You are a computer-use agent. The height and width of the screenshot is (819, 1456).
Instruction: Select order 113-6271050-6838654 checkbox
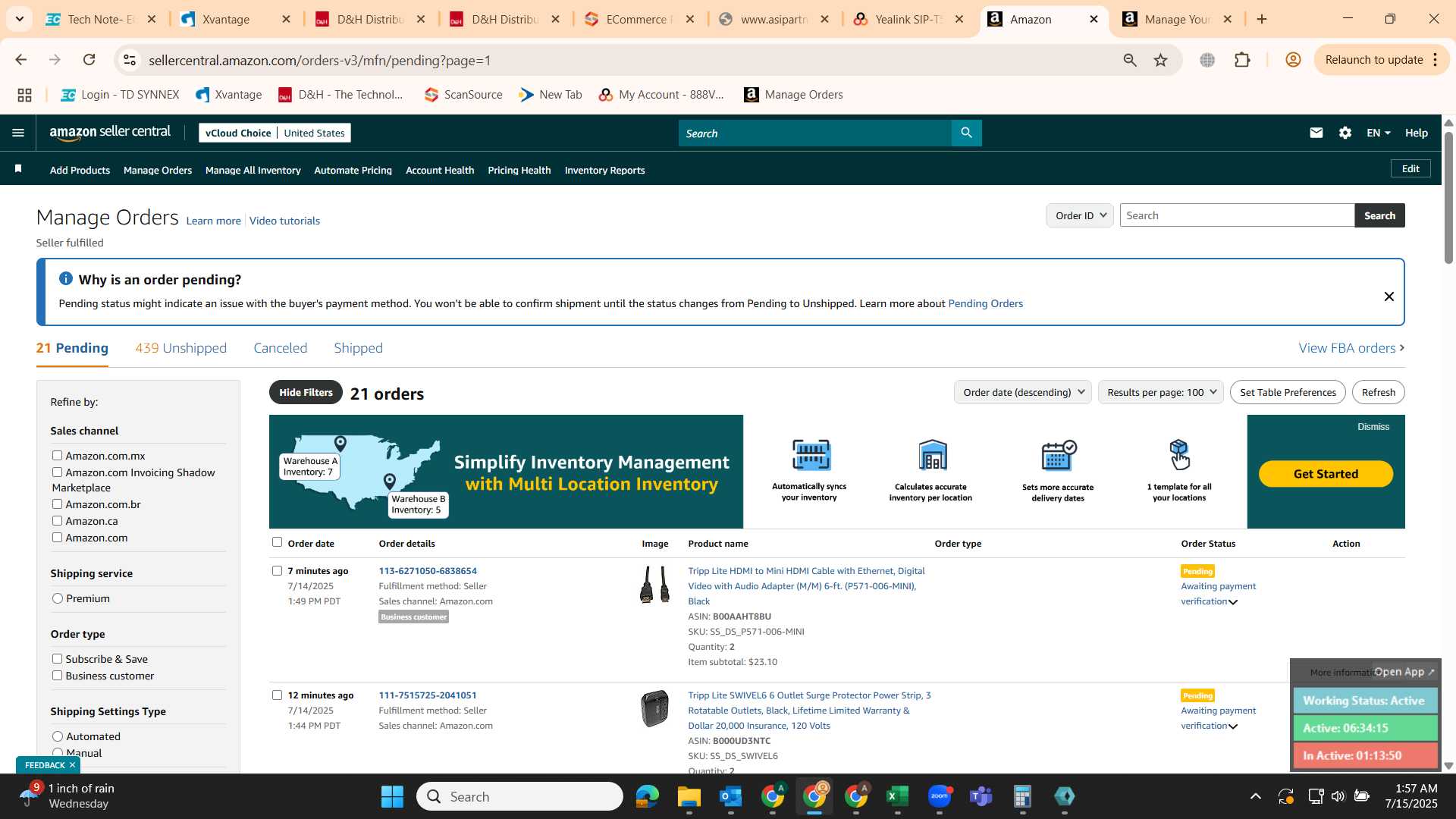277,570
